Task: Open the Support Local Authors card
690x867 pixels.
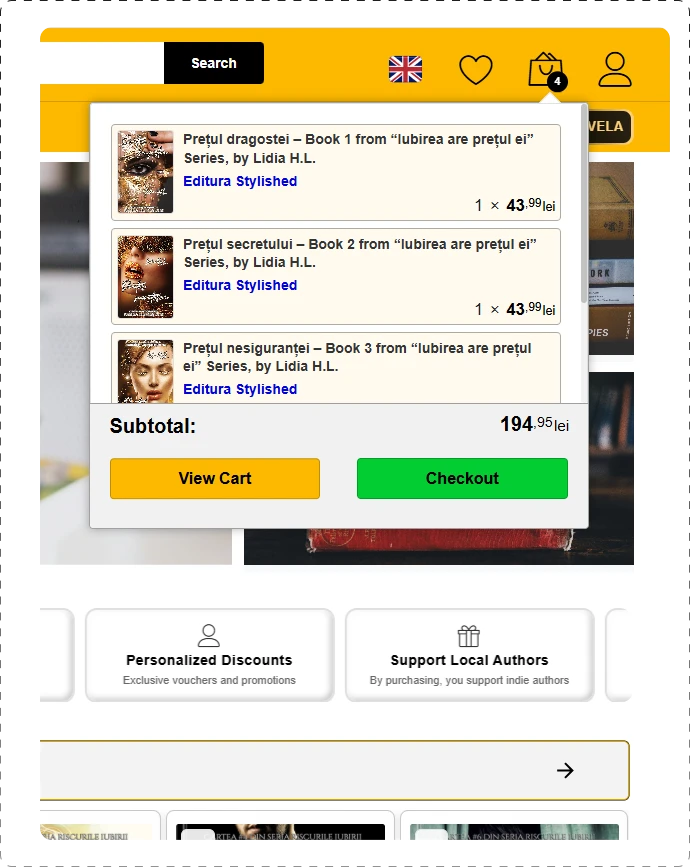Action: [469, 655]
